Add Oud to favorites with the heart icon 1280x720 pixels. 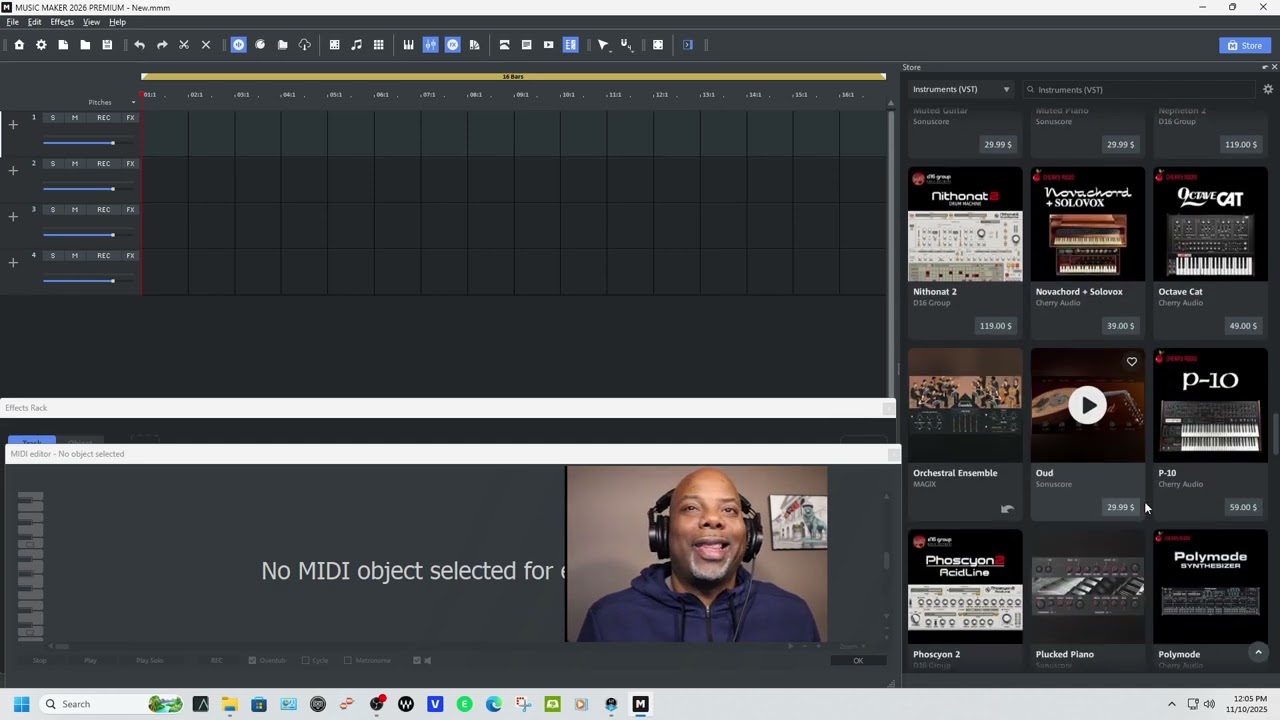pyautogui.click(x=1132, y=362)
